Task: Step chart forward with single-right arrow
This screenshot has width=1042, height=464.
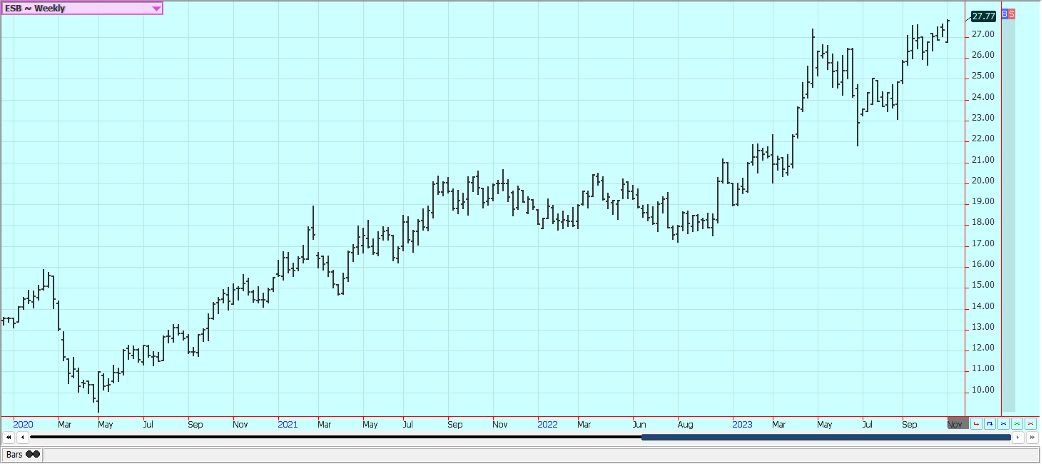Action: click(x=1018, y=437)
